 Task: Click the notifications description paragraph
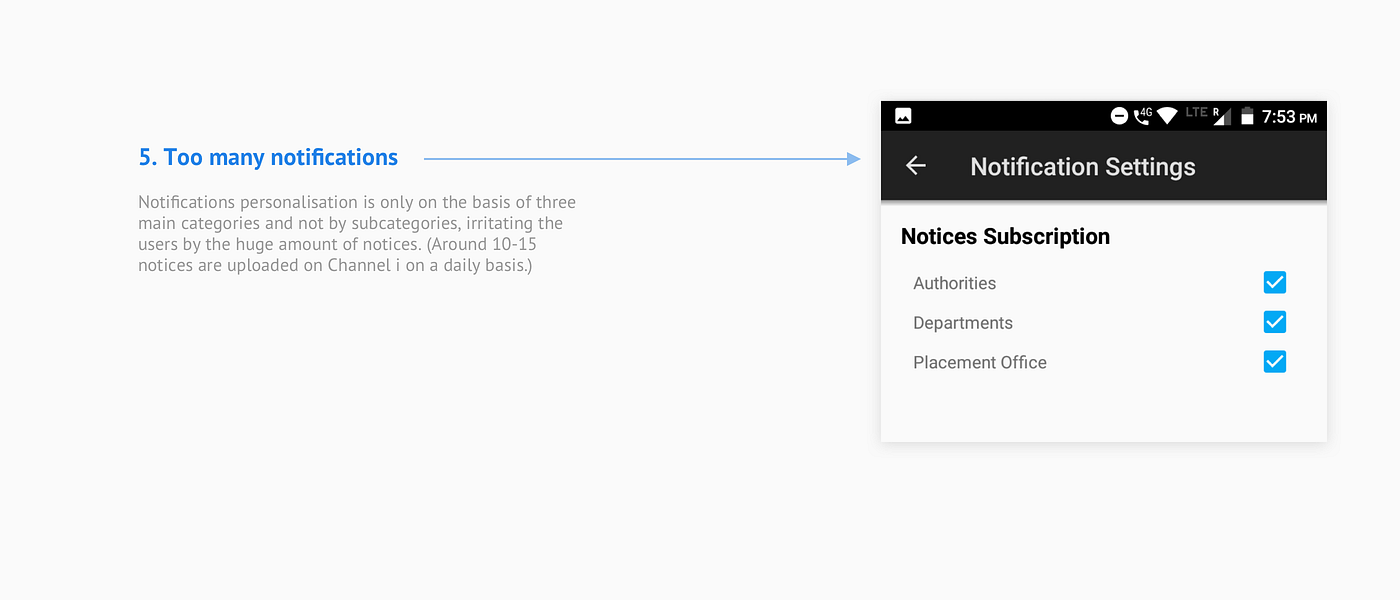pyautogui.click(x=356, y=233)
